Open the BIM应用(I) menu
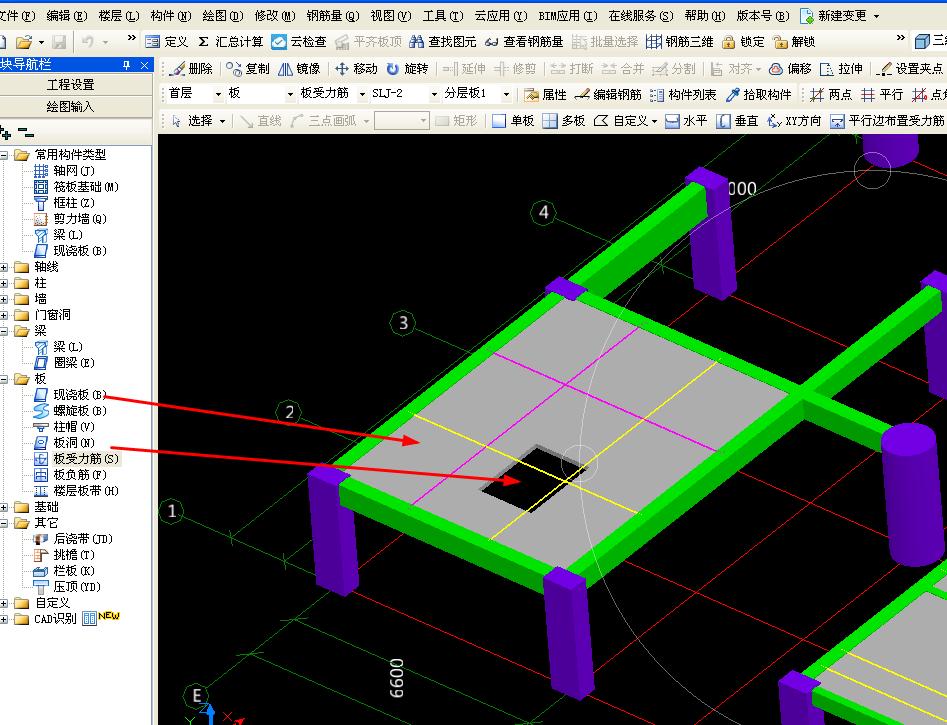The image size is (947, 725). 568,16
